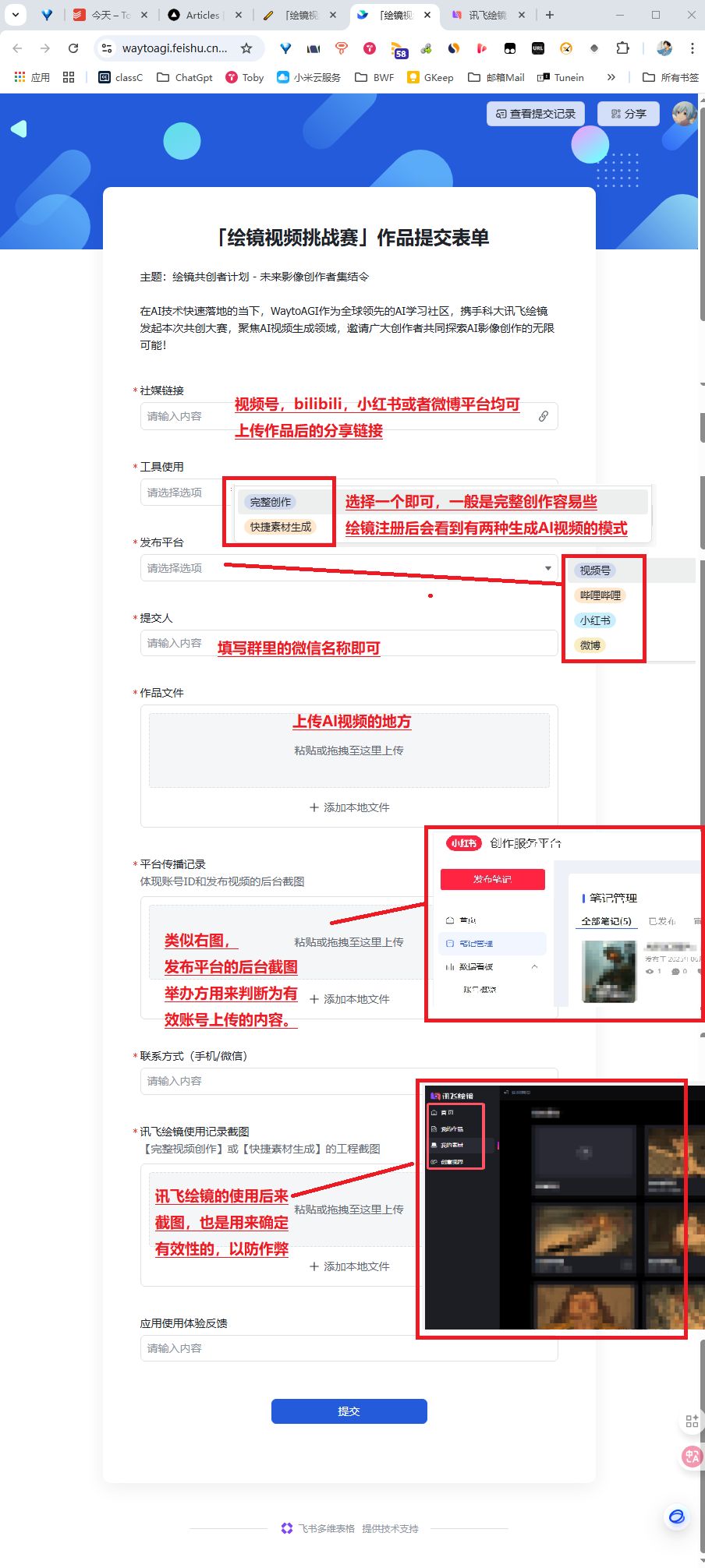This screenshot has height=1568, width=705.
Task: Click the link icon in 社媒链接 field
Action: (544, 416)
